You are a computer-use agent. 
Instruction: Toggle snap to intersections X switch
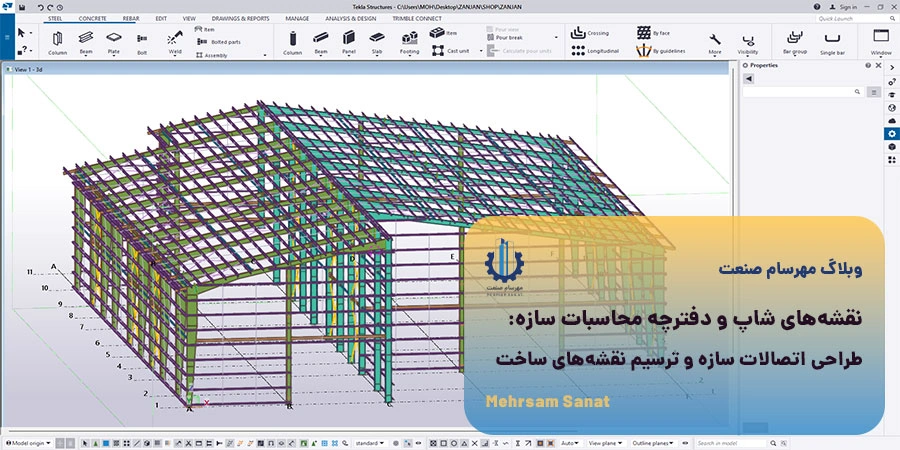475,443
